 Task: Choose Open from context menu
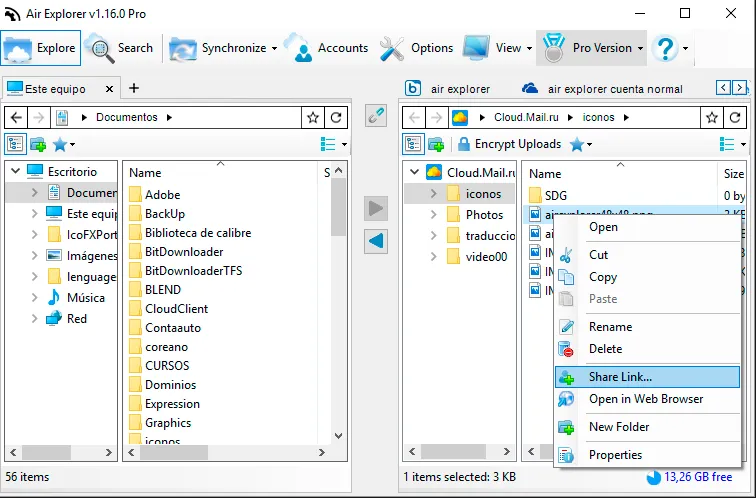[647, 227]
